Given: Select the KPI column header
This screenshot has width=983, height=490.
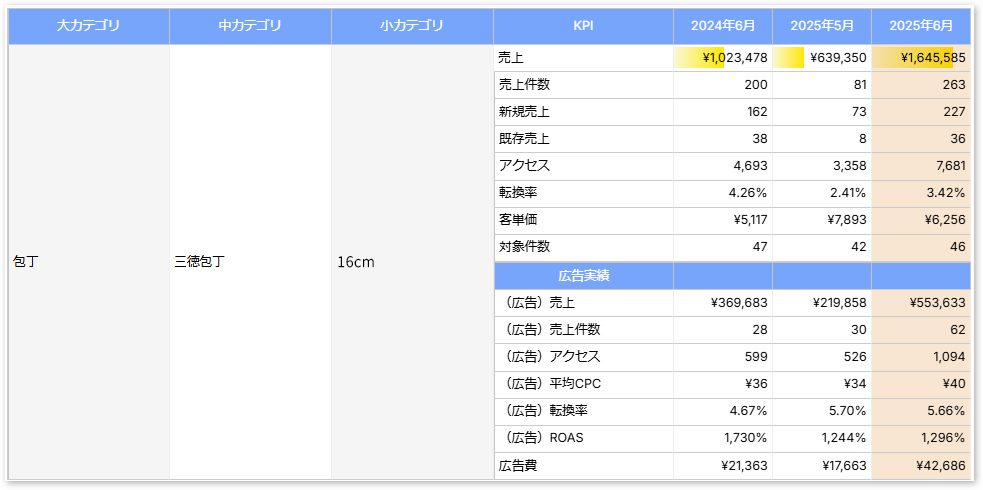Looking at the screenshot, I should pos(583,26).
